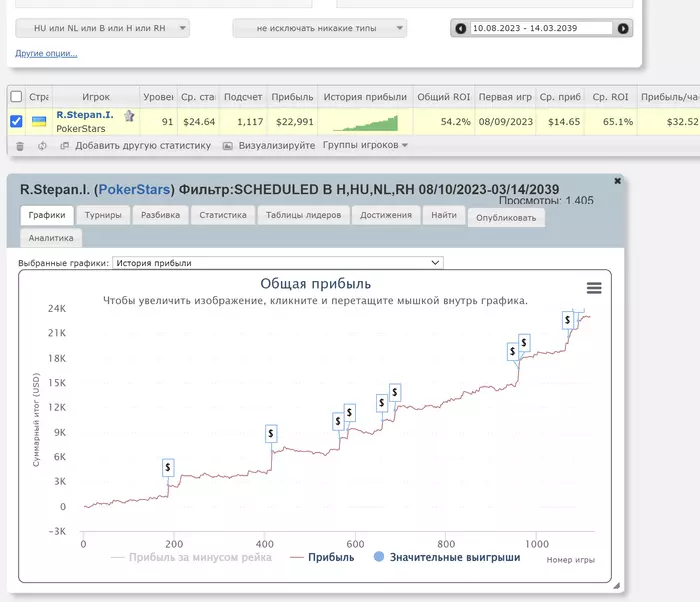The image size is (700, 602).
Task: Click 'Визуализируйте' button
Action: [269, 146]
